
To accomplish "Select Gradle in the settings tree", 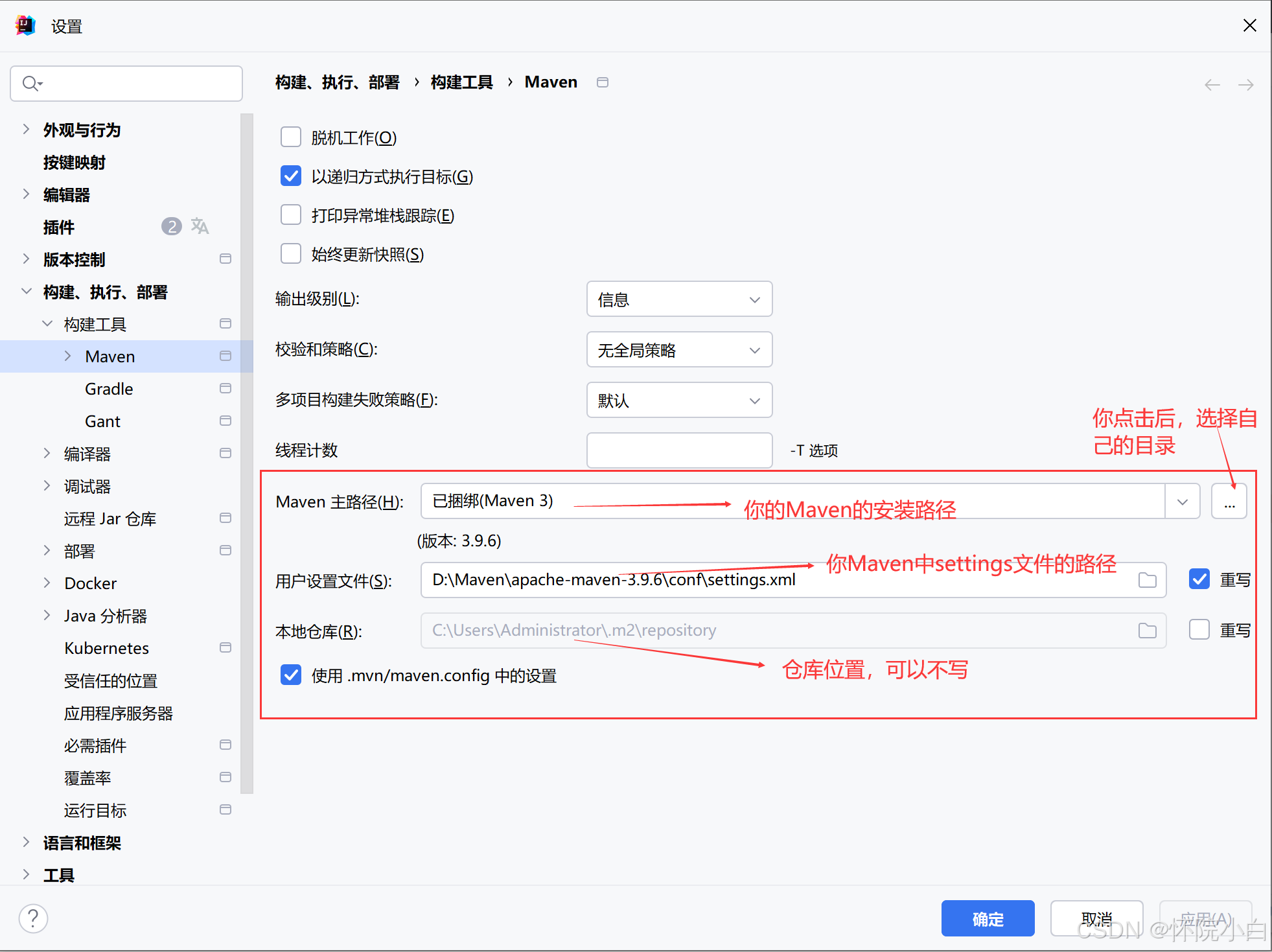I will 109,389.
